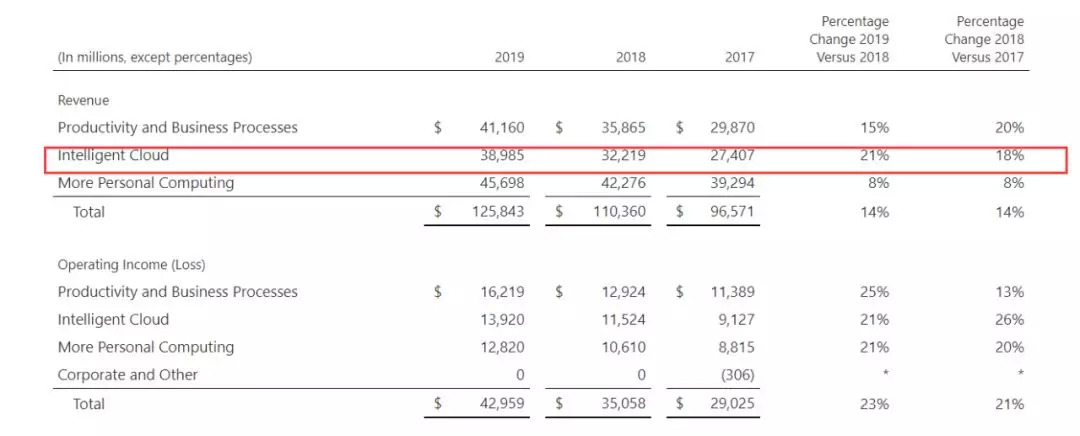The width and height of the screenshot is (1080, 436).
Task: Click the Operating Income (Loss) section heading
Action: pos(131,265)
